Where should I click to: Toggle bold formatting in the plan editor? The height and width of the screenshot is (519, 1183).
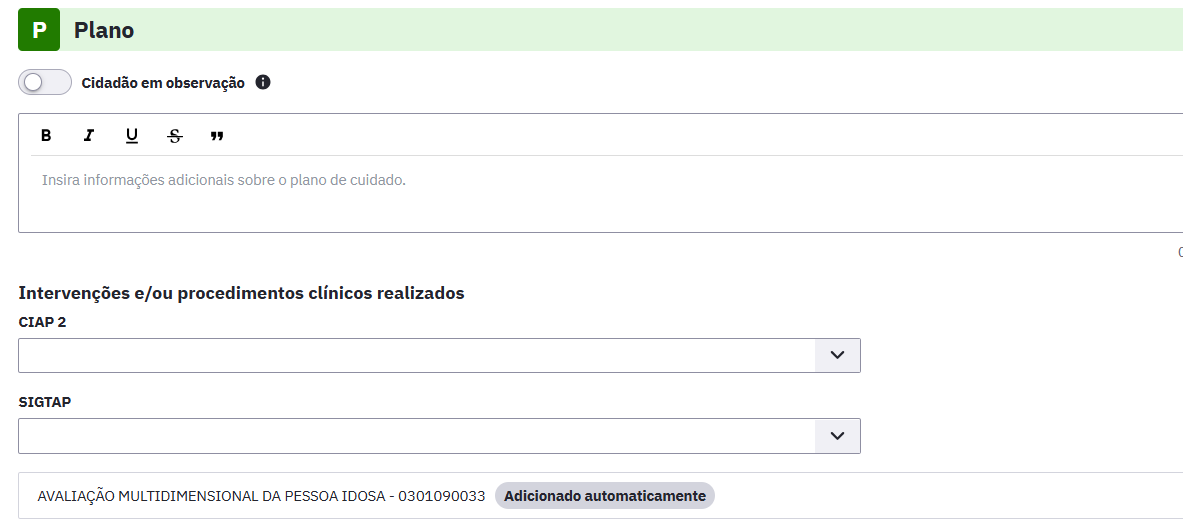46,136
